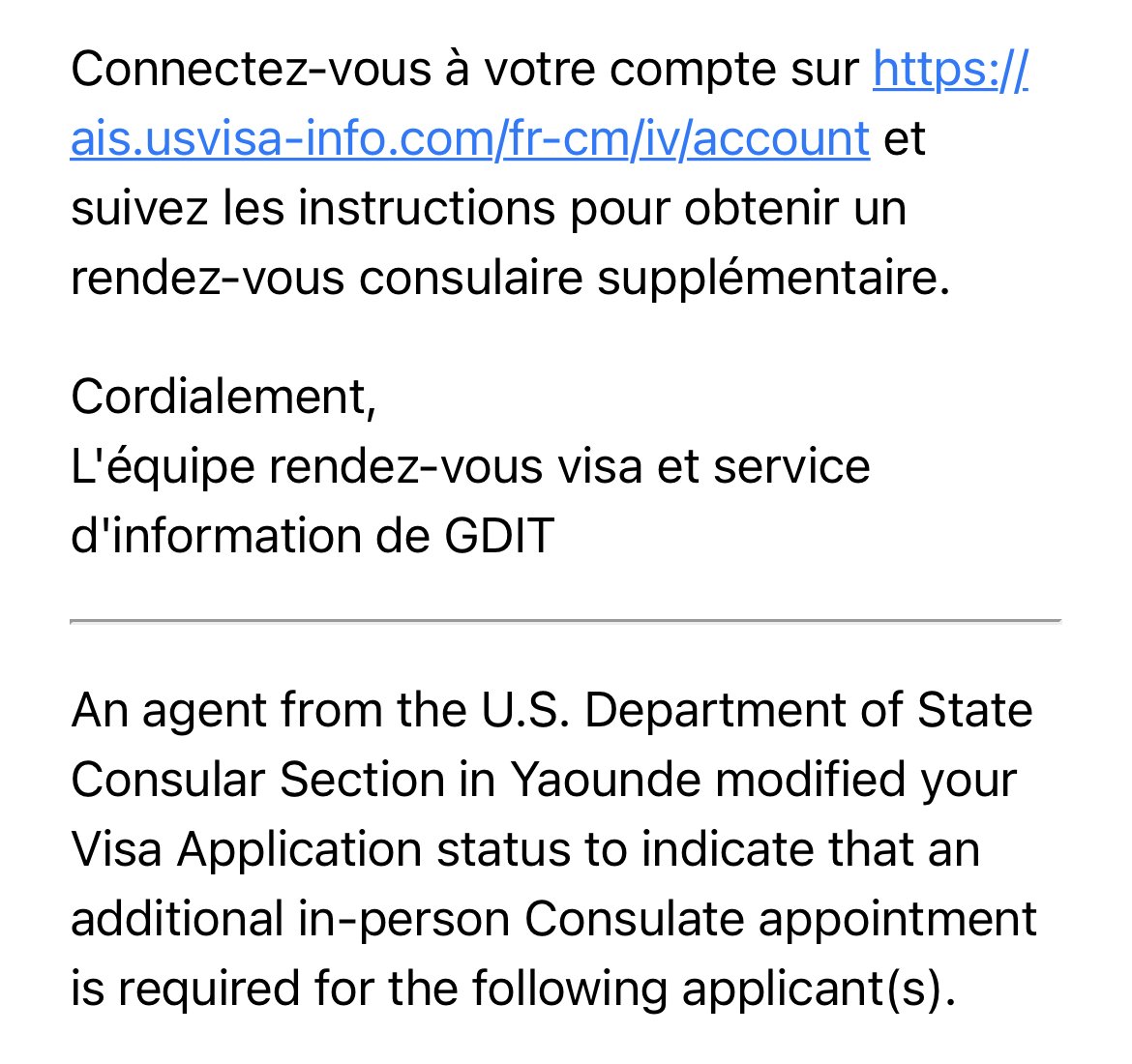Click the "https://" start of the hyperlink
Viewport: 1132px width, 1064px height.
pyautogui.click(x=949, y=69)
